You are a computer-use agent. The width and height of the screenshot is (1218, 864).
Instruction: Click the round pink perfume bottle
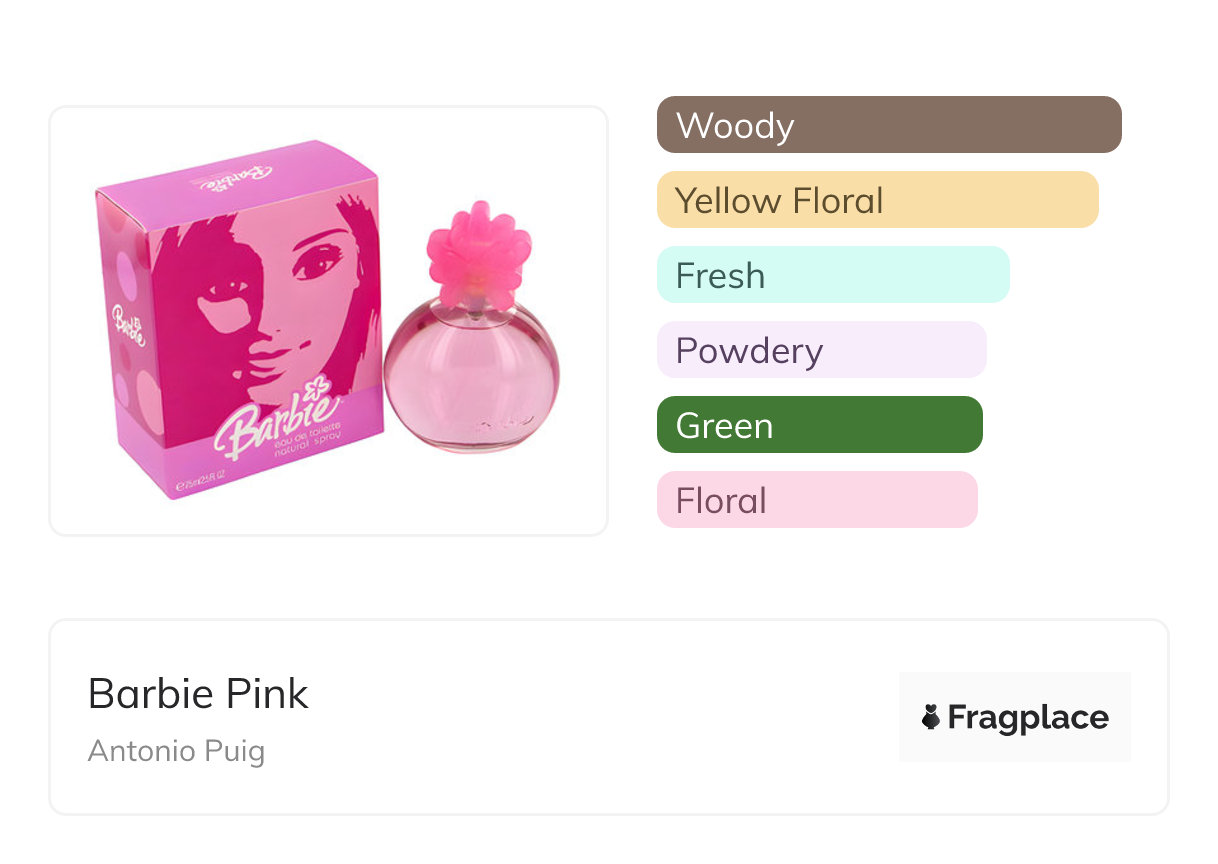click(x=471, y=375)
